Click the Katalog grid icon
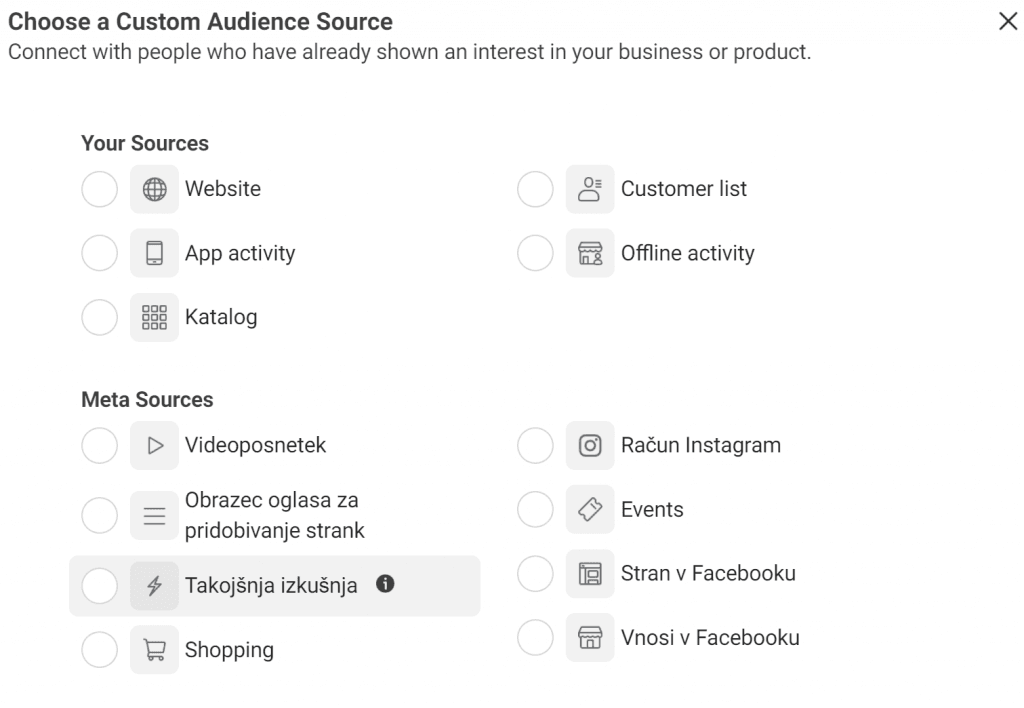This screenshot has height=708, width=1024. [x=154, y=317]
